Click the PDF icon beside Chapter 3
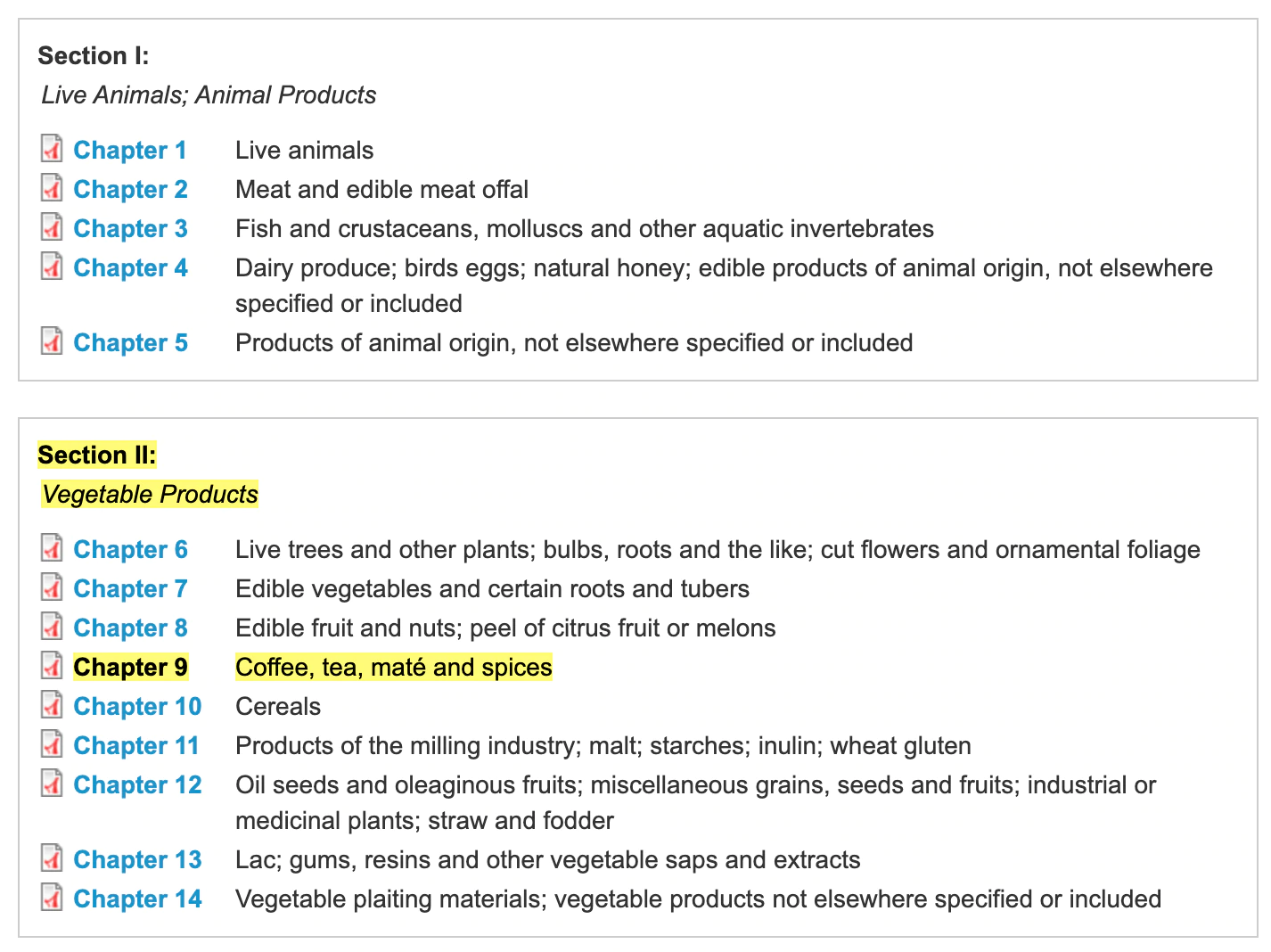 (52, 227)
